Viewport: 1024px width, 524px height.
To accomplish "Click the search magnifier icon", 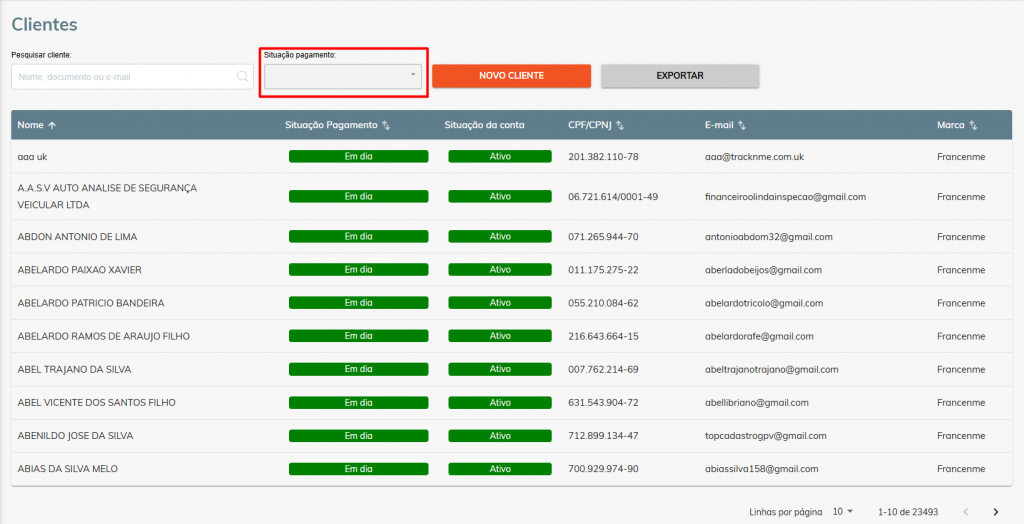I will (x=242, y=76).
